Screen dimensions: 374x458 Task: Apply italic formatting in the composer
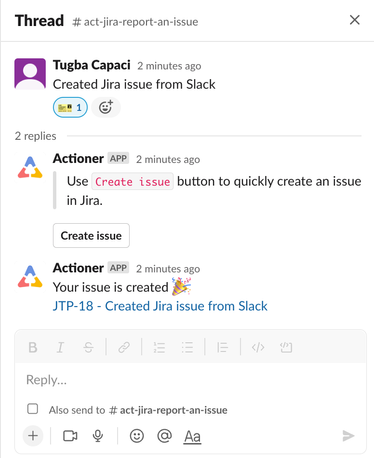(60, 348)
